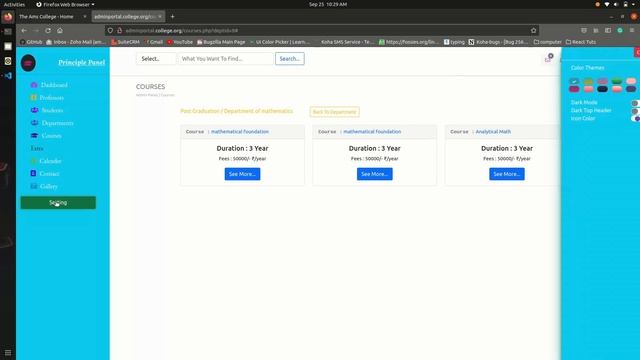The image size is (640, 360).
Task: Click the Courses graduation cap icon
Action: pyautogui.click(x=34, y=136)
